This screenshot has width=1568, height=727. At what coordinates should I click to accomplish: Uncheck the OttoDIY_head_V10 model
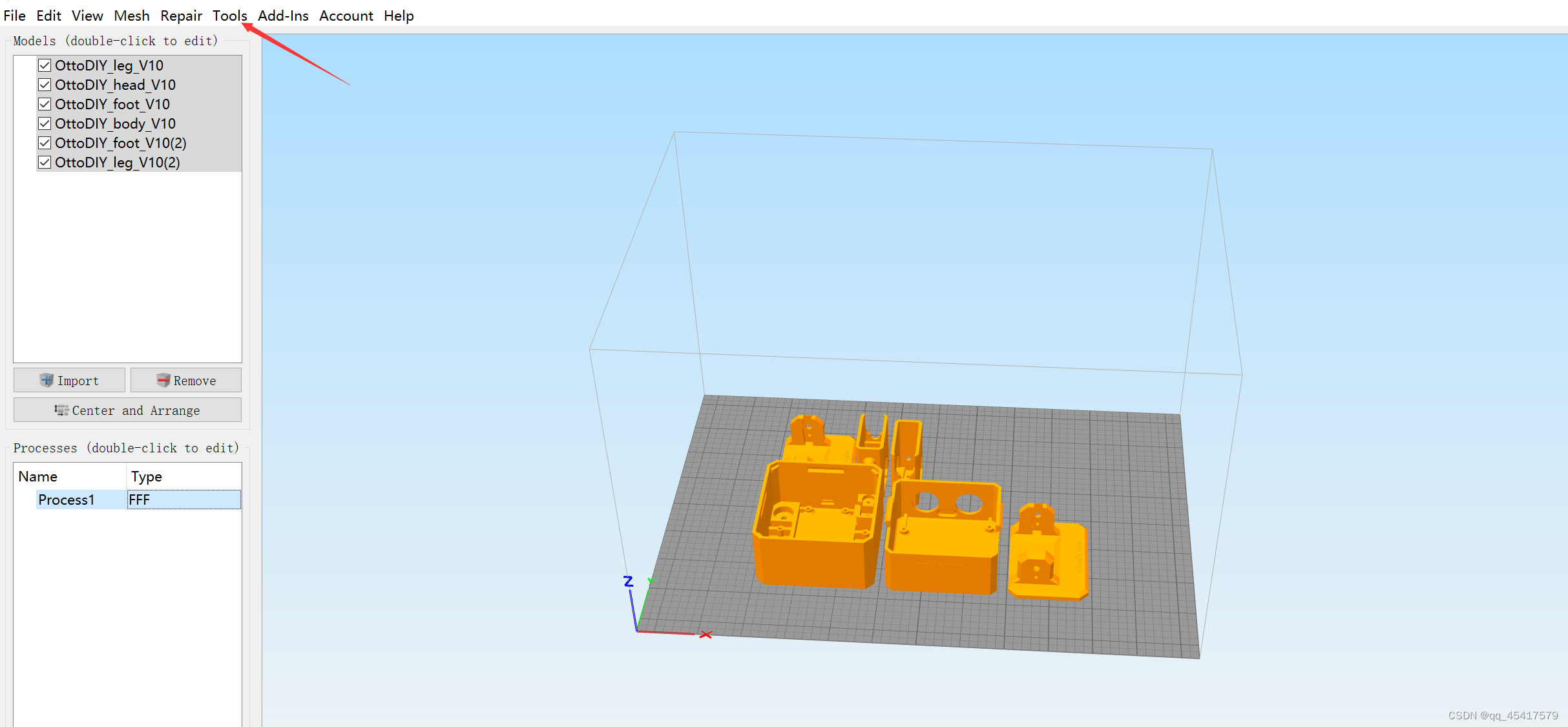click(44, 85)
